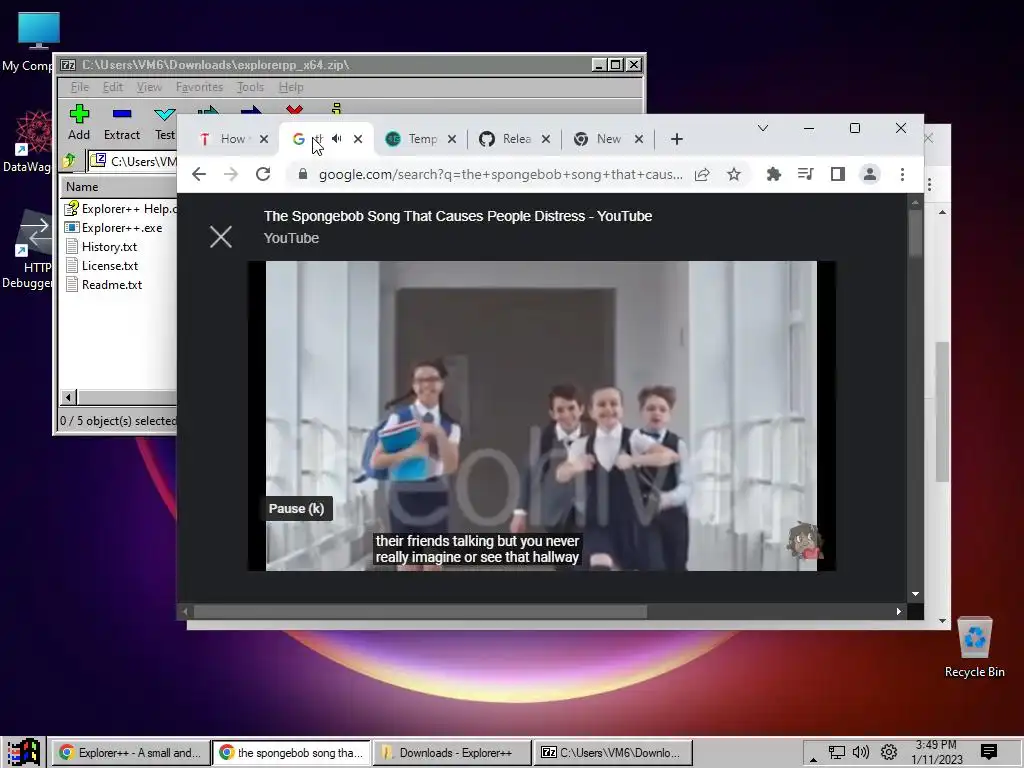Click the Chrome address bar URL
Screen dimensions: 1024x768
pyautogui.click(x=500, y=174)
